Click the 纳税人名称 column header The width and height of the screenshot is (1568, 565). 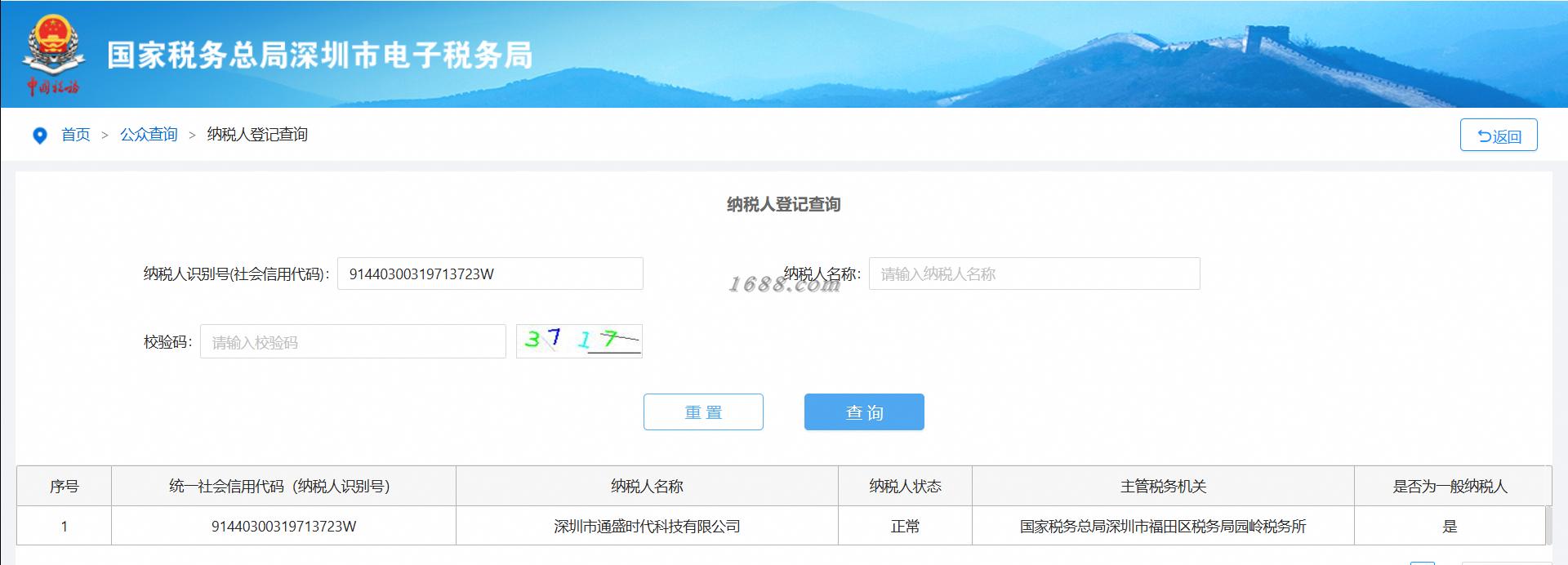coord(647,487)
